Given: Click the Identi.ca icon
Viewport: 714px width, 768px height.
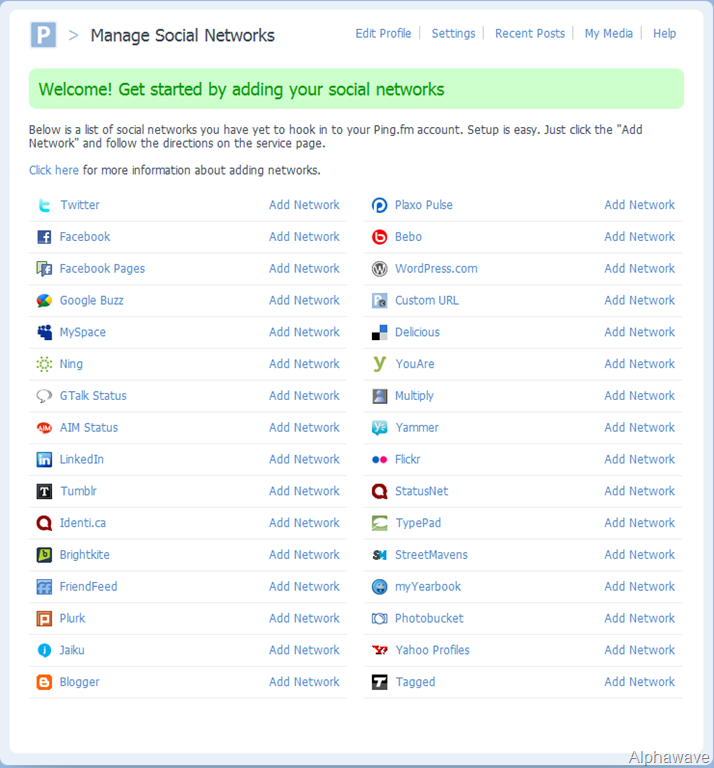Looking at the screenshot, I should (44, 523).
